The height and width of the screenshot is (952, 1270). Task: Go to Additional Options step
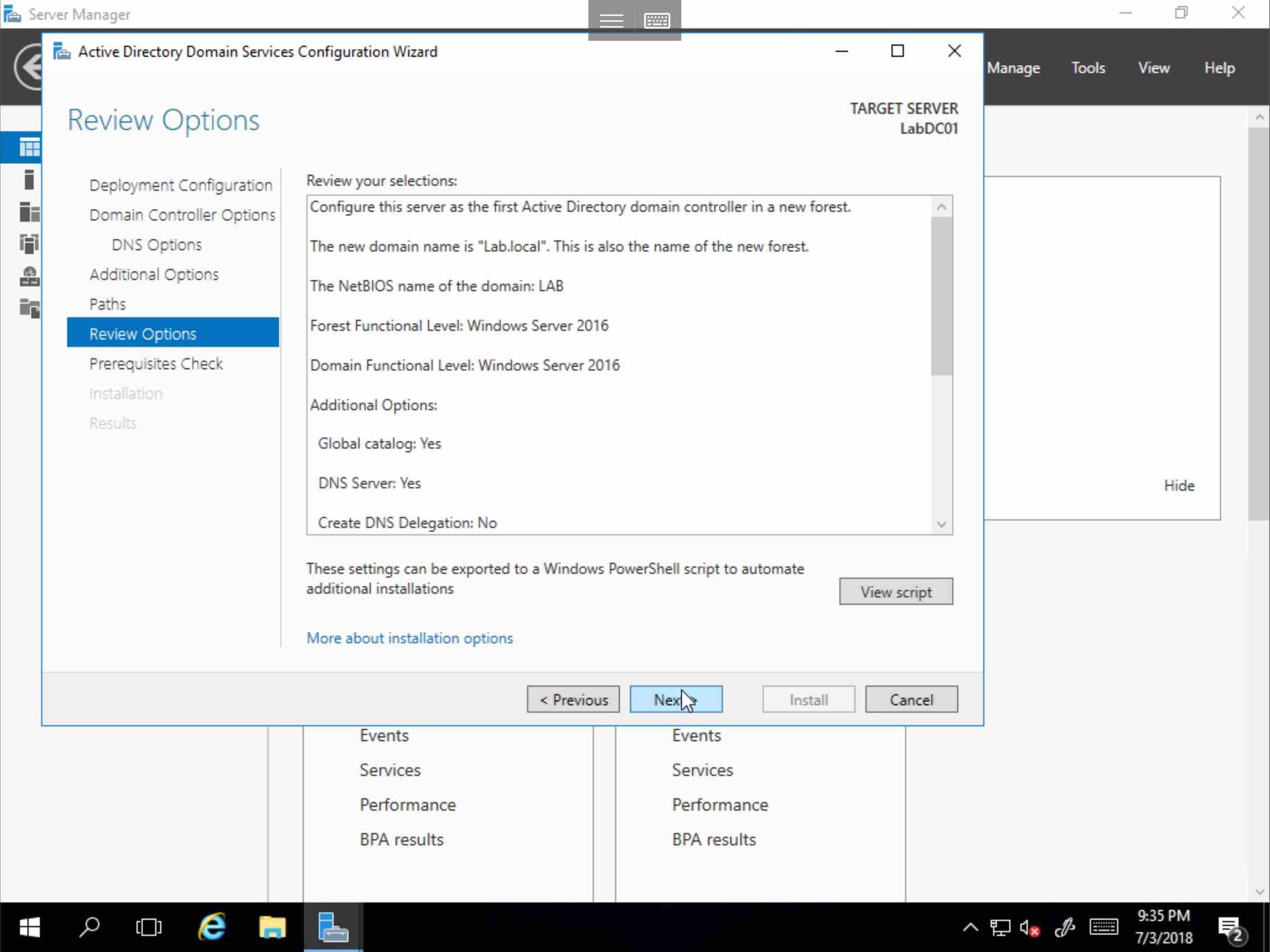pyautogui.click(x=154, y=274)
